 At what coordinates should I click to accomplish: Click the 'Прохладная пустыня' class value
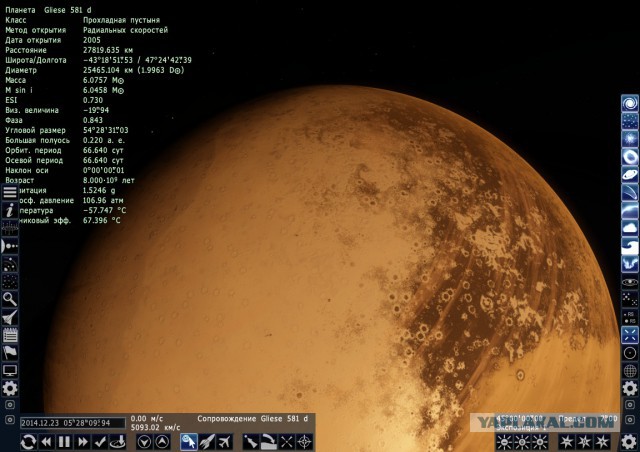point(121,20)
